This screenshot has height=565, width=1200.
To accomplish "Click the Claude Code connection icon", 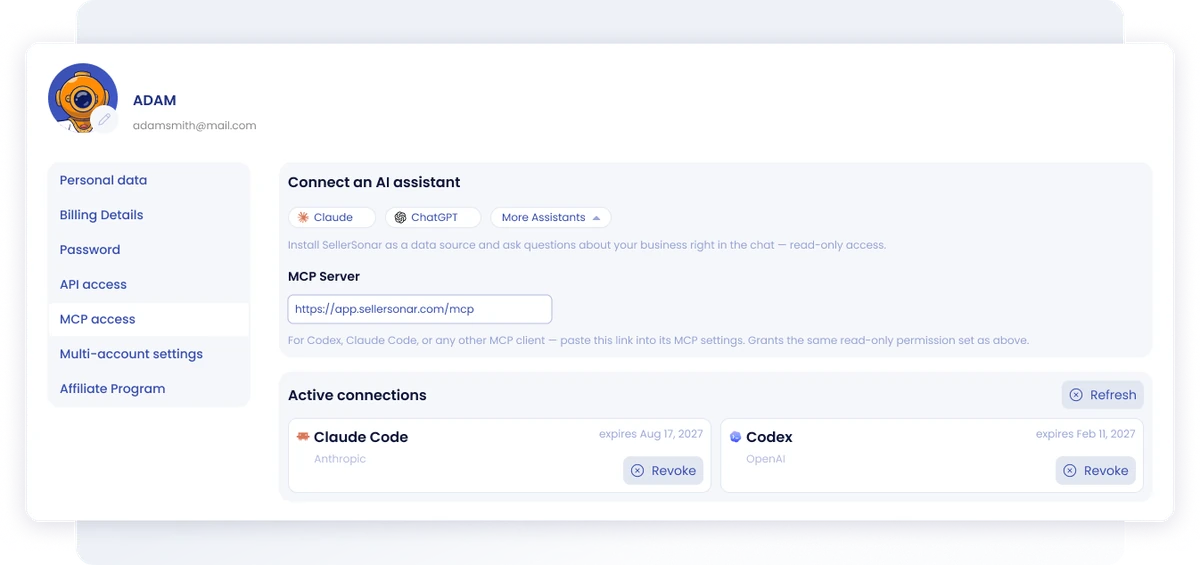I will (303, 437).
